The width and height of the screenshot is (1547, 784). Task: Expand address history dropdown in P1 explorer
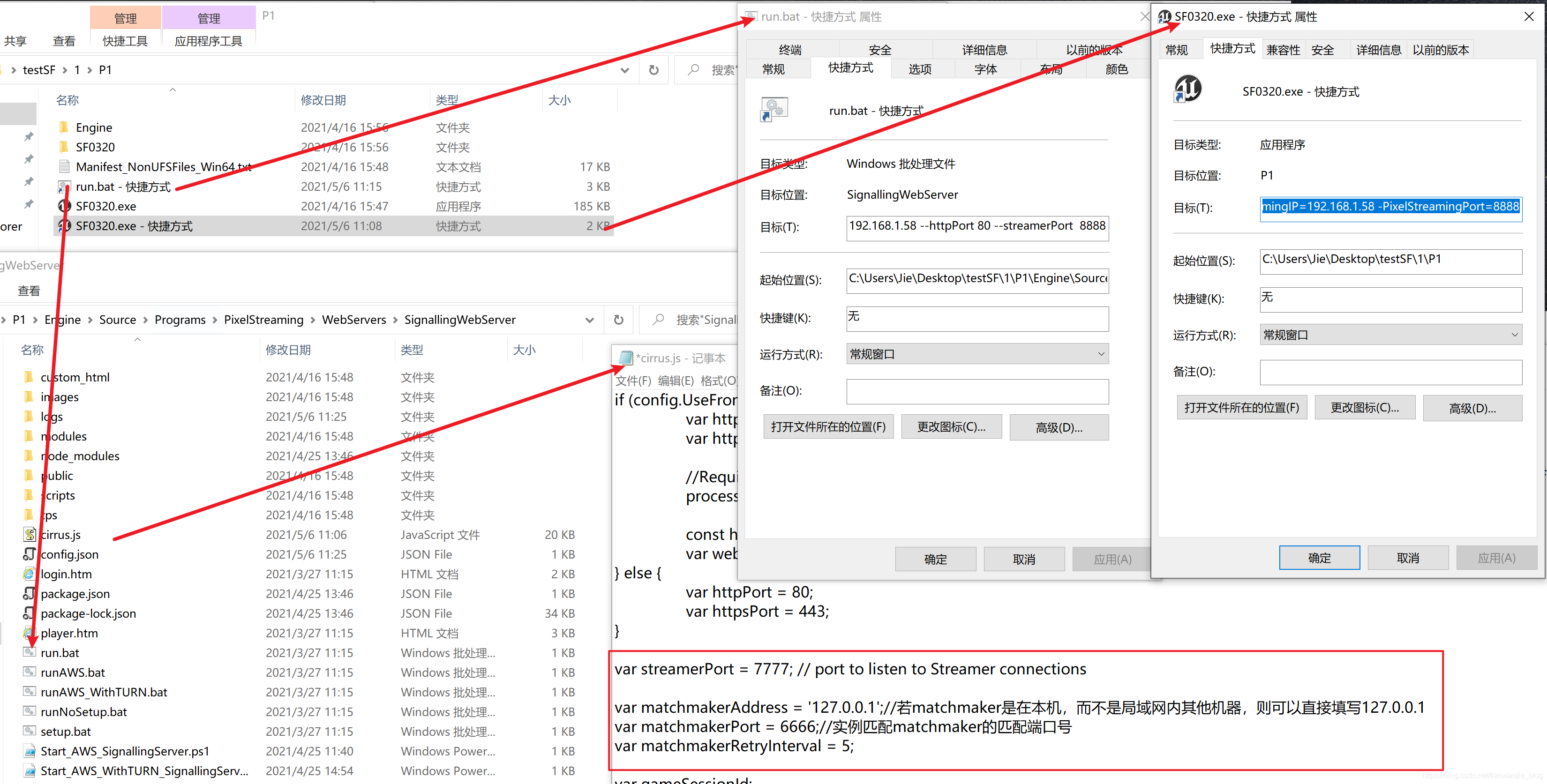[x=624, y=70]
